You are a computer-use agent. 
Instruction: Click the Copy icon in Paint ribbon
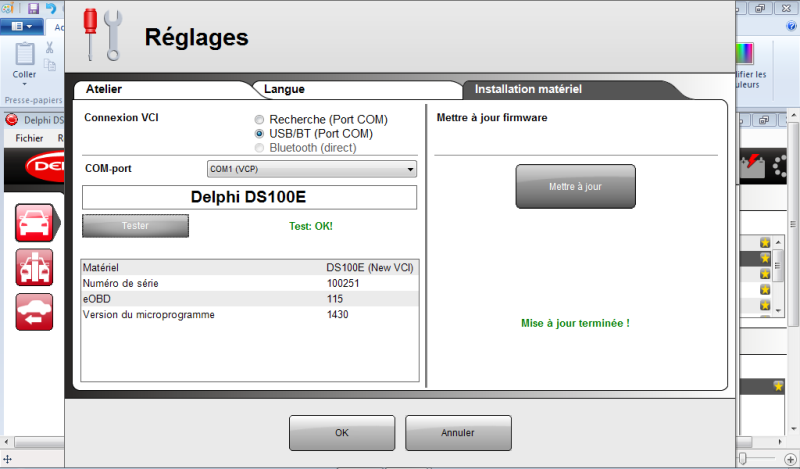(x=49, y=65)
